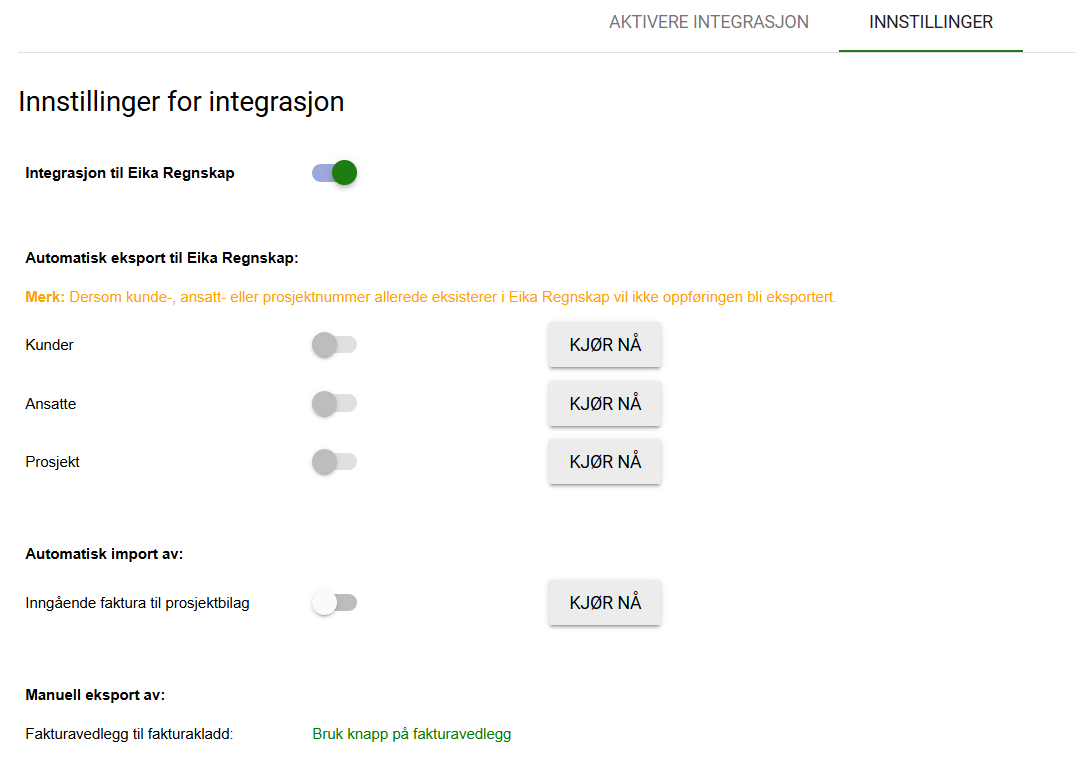Run Kunder export with Kjør nå

coord(605,345)
